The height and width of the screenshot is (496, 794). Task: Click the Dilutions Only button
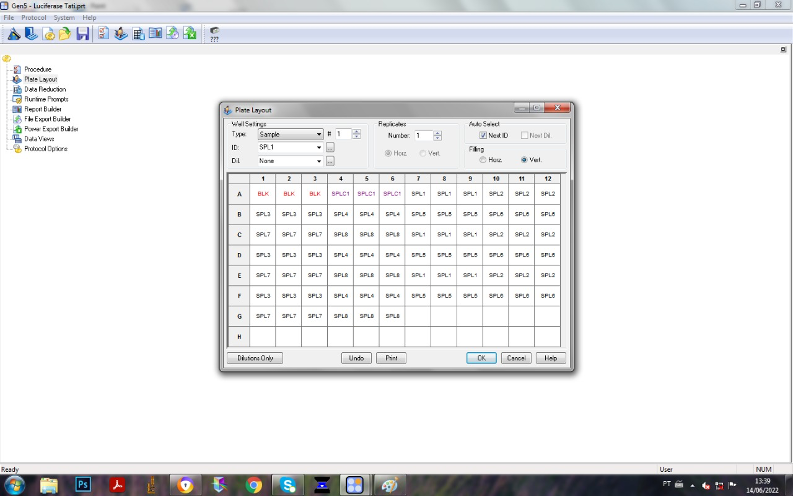pyautogui.click(x=255, y=358)
